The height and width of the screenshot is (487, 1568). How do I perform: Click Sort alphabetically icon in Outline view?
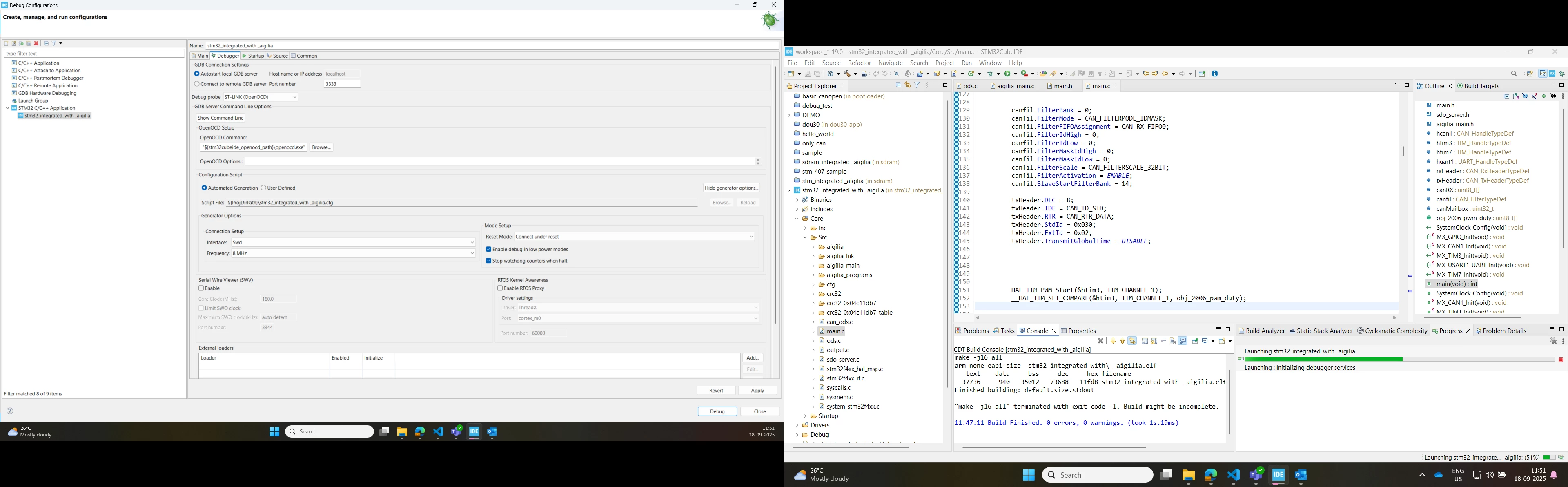tap(1516, 96)
